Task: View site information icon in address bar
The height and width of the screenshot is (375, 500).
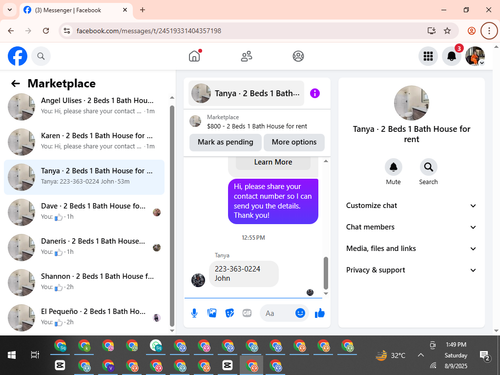Action: [x=67, y=31]
